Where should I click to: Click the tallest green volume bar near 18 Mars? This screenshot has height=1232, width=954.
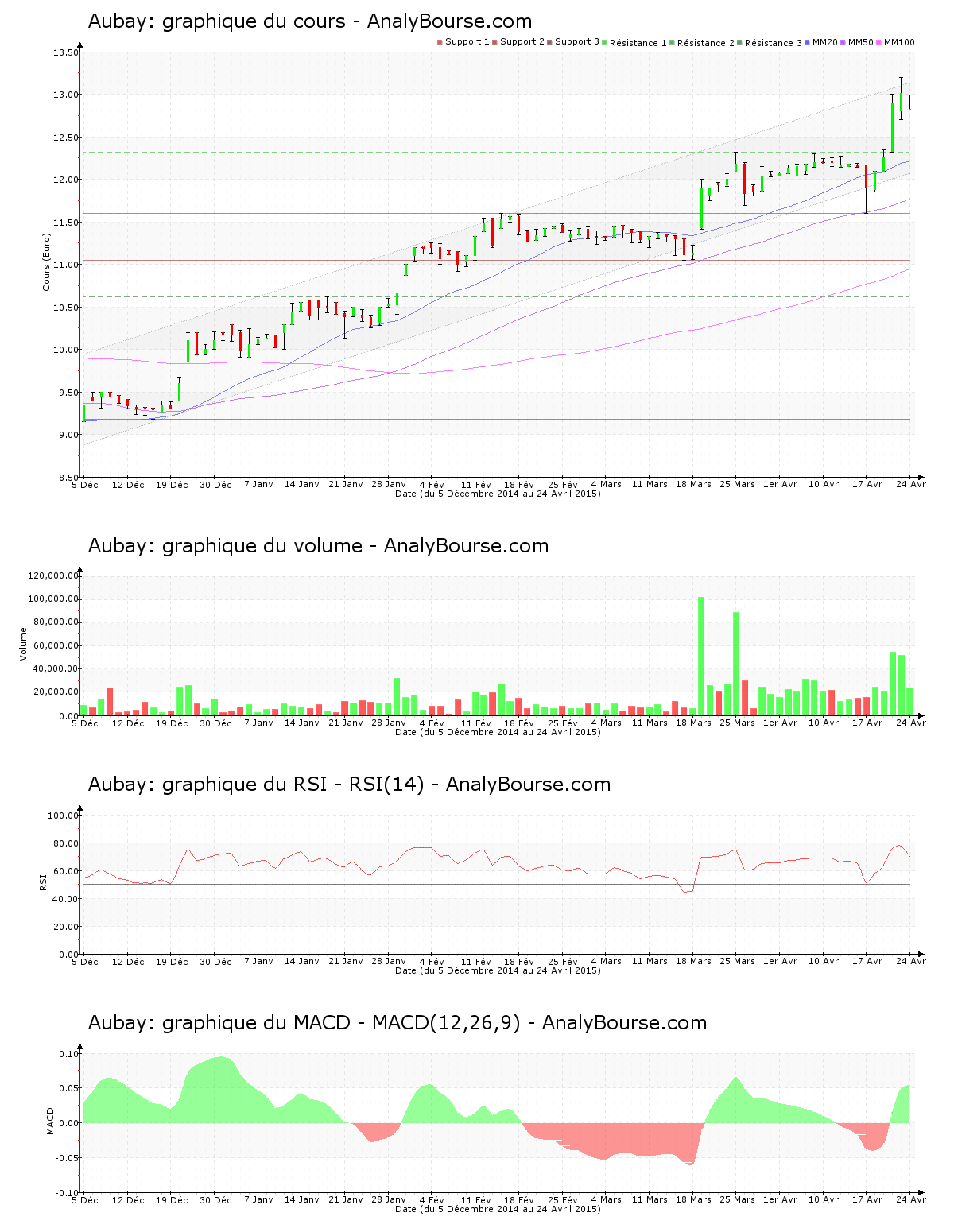(701, 657)
